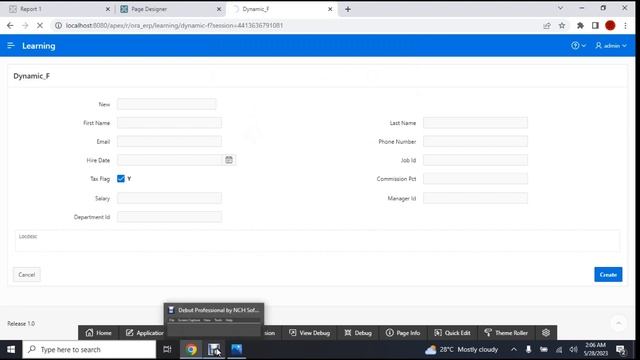Screen dimensions: 640x360
Task: Switch to the Report 1 browser tab
Action: point(57,9)
